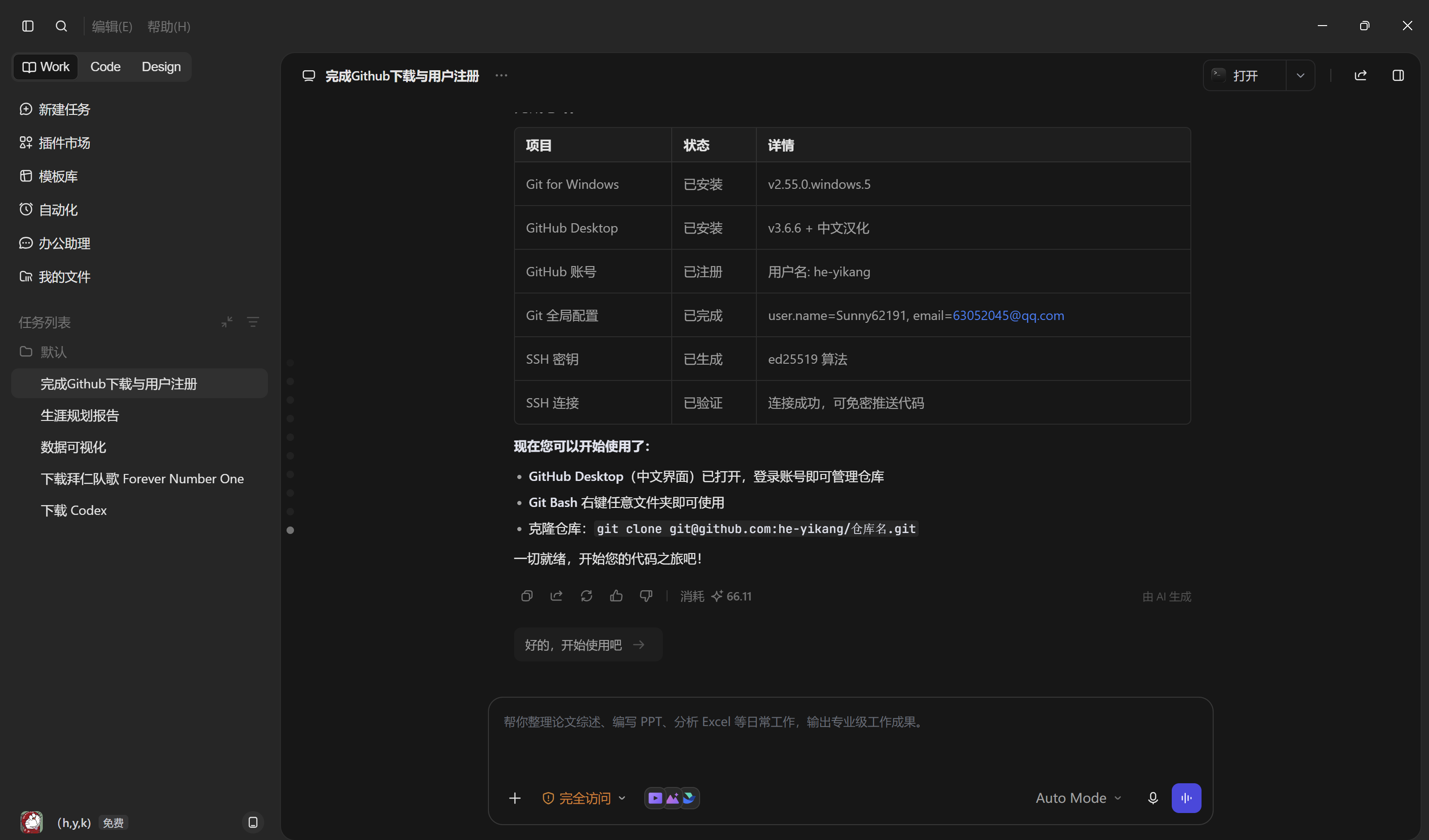Viewport: 1429px width, 840px height.
Task: Open 插件市场 plugin market
Action: (55, 143)
